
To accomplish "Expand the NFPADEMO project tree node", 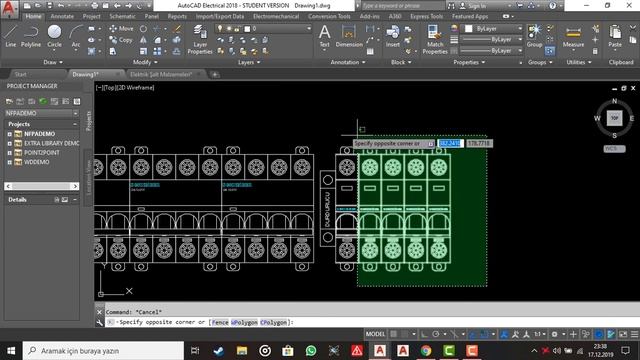I will 9,134.
